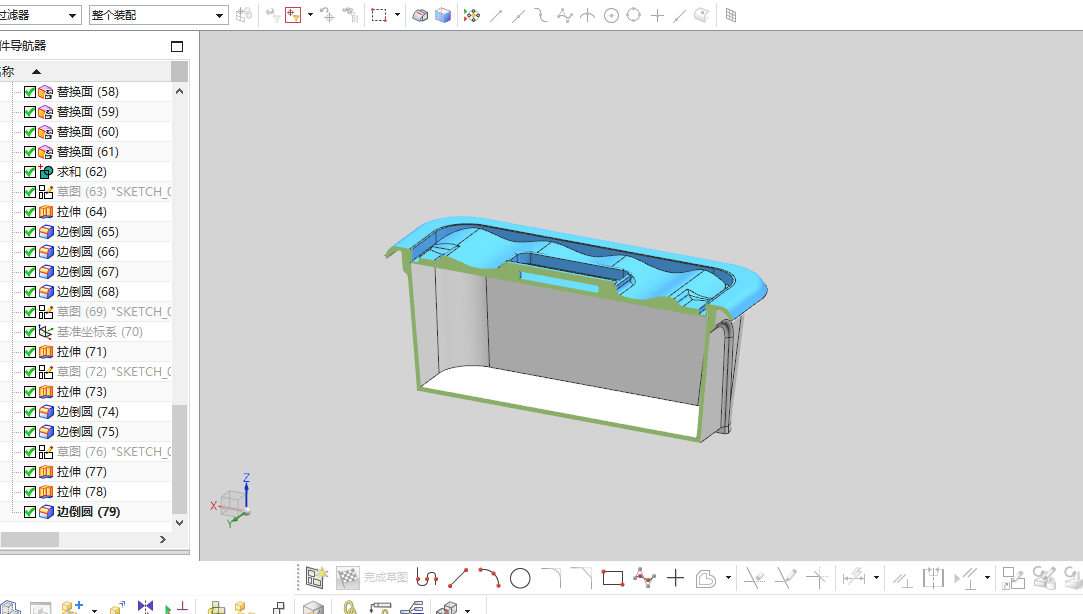Select the 边倒圆 (79) feature

pos(88,512)
